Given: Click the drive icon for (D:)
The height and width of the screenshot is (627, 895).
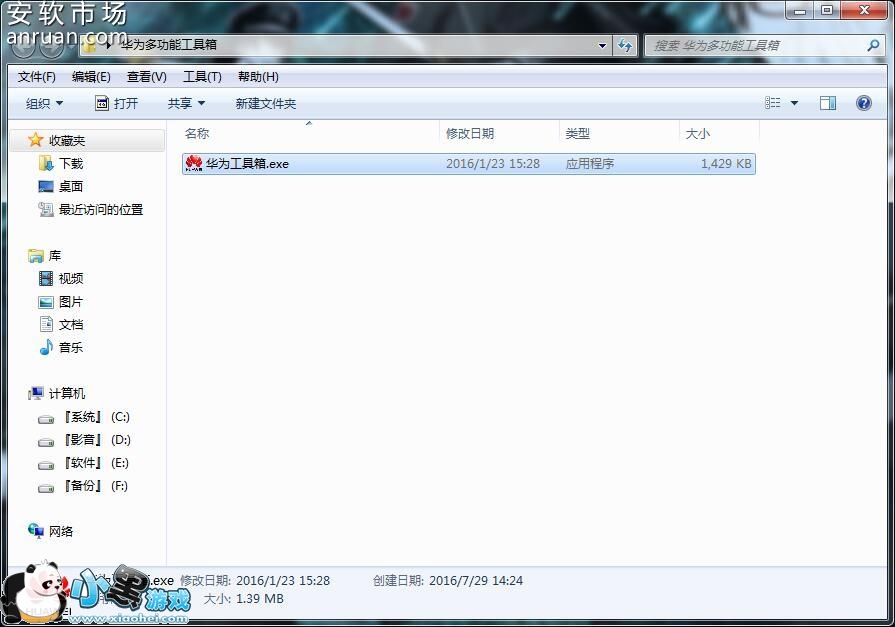Looking at the screenshot, I should coord(46,442).
